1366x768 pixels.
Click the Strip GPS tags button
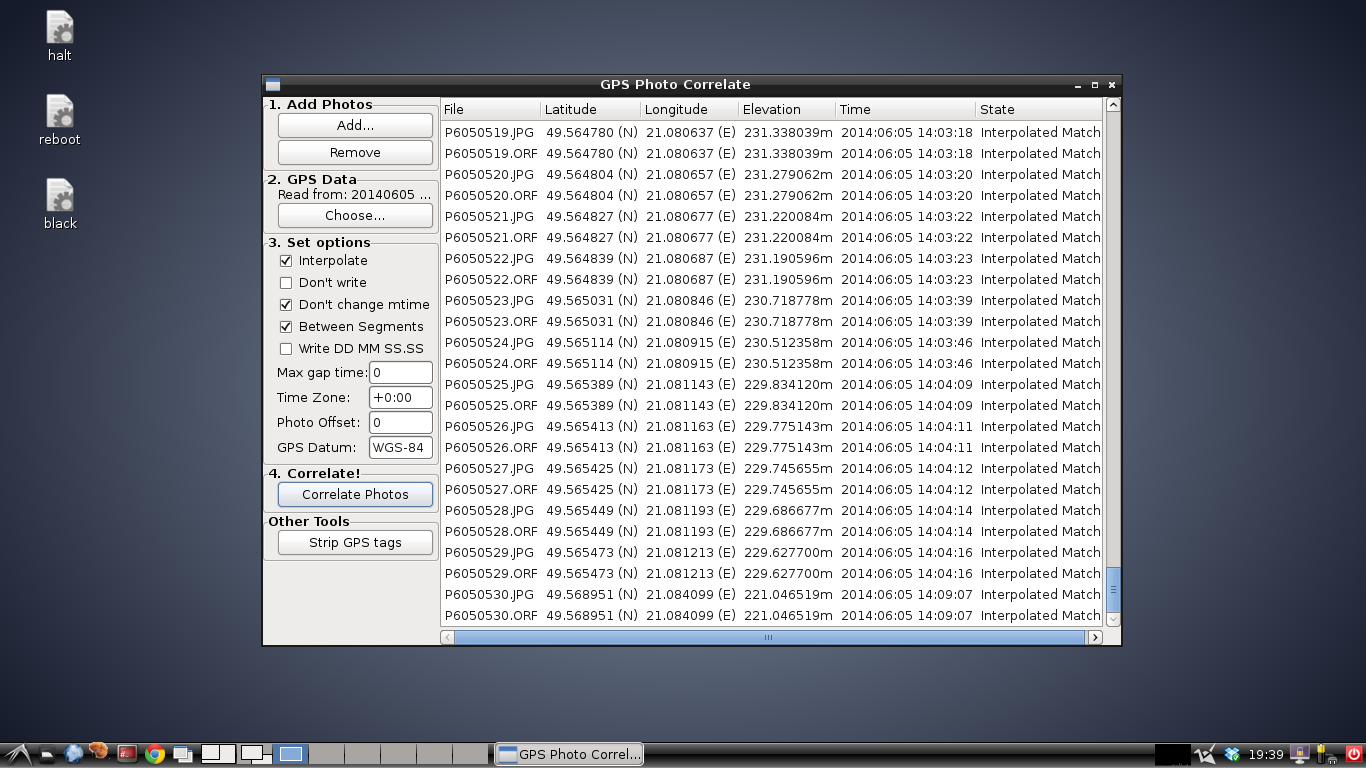(x=355, y=543)
